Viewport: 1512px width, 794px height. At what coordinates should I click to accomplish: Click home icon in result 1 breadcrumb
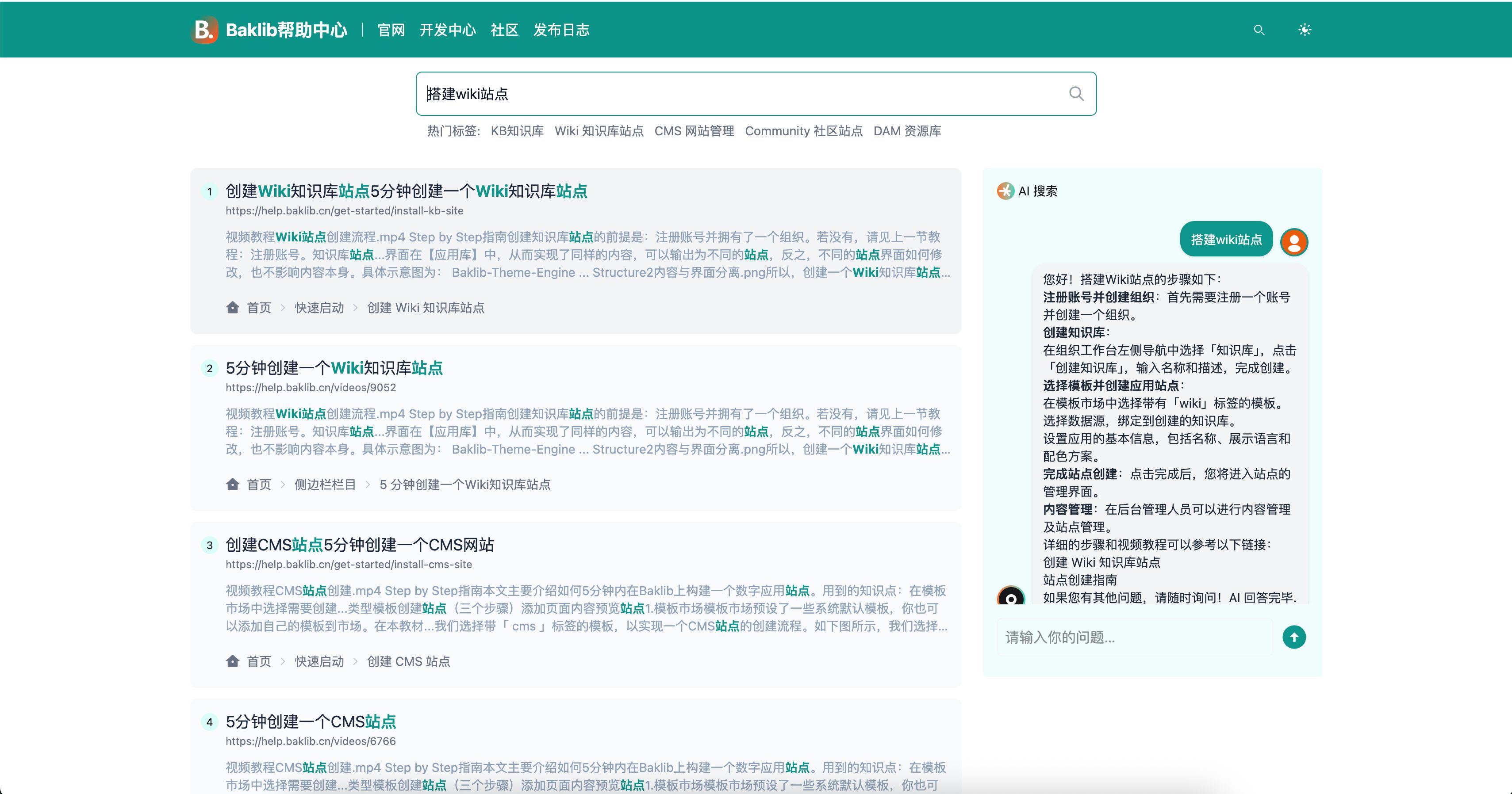(x=232, y=307)
